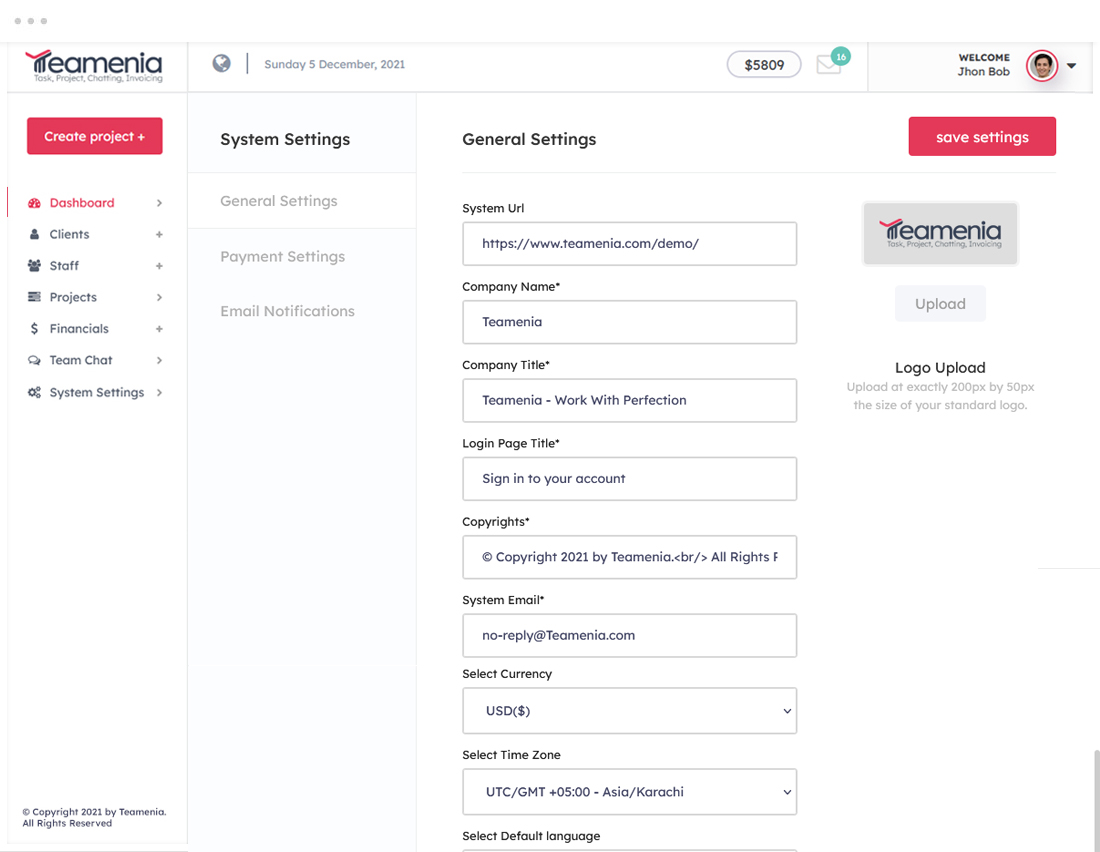Screen dimensions: 1100x852
Task: Click the Clients person icon
Action: [x=34, y=234]
